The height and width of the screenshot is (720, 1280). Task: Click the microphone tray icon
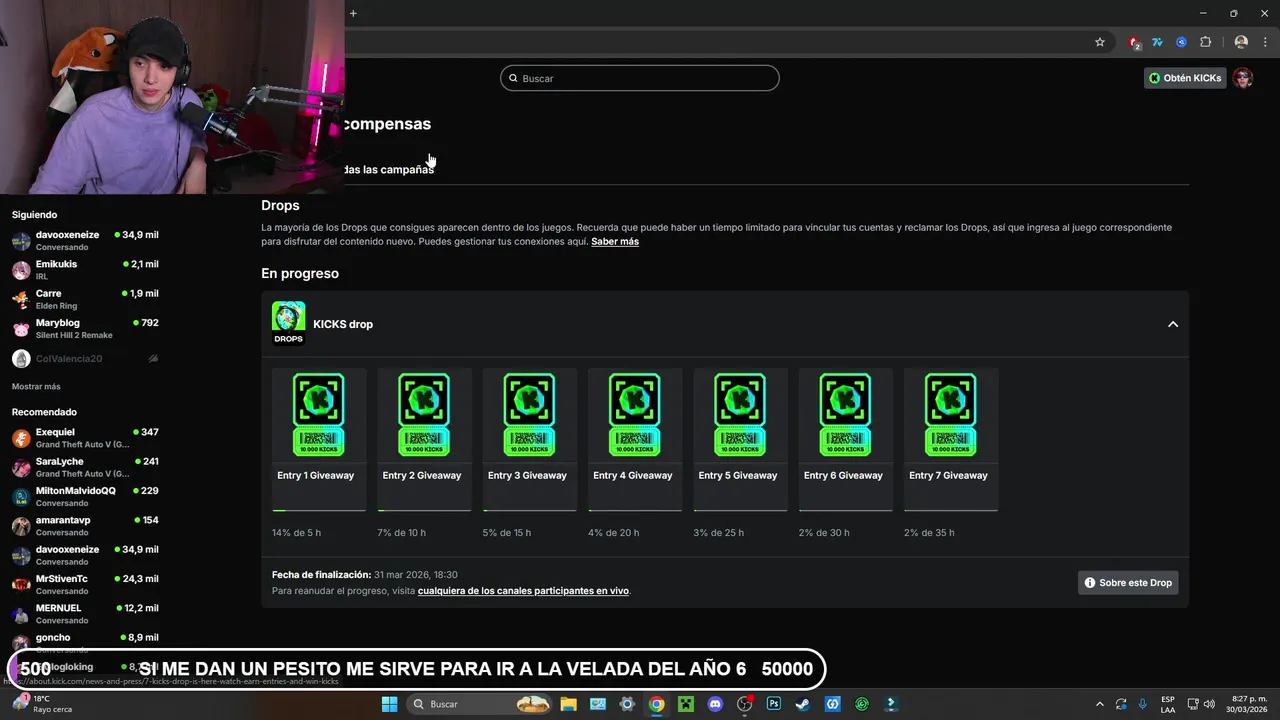tap(1143, 704)
